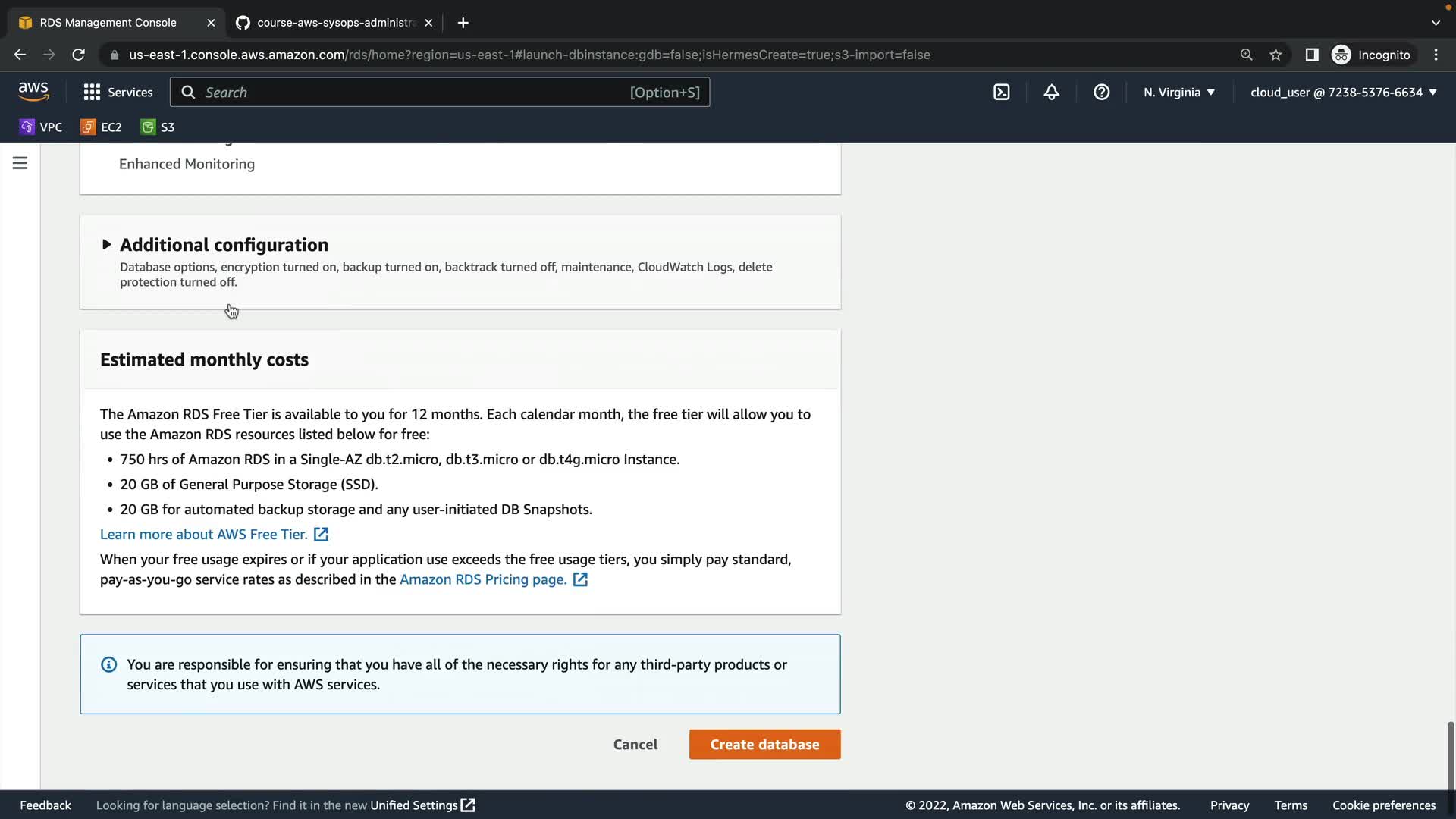The image size is (1456, 819).
Task: Select the RDS Management Console tab
Action: 108,23
